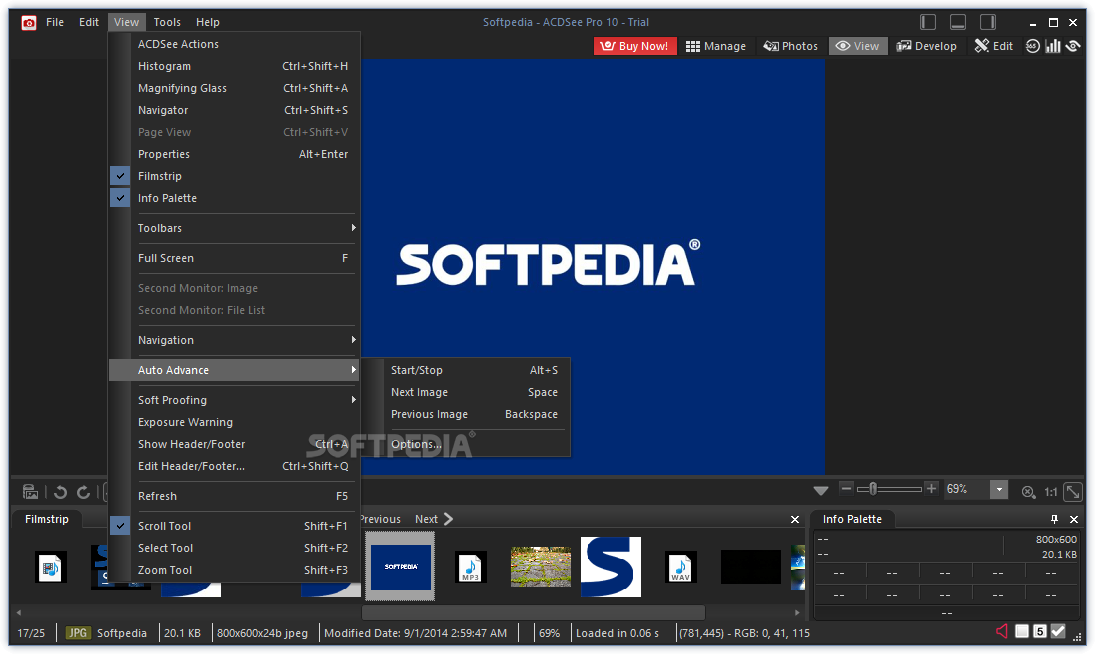Toggle Show Header/Footer
The image size is (1095, 654).
tap(234, 444)
